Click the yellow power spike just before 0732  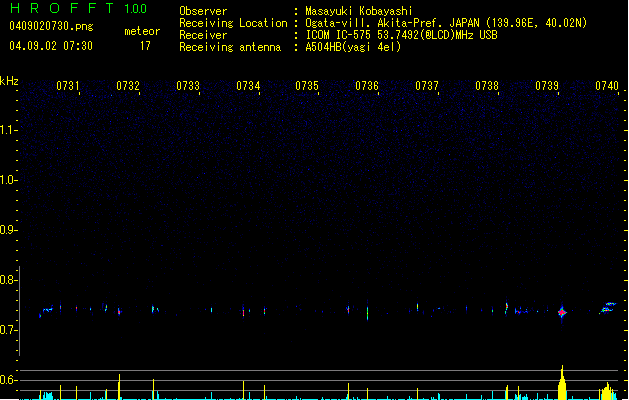click(x=119, y=387)
